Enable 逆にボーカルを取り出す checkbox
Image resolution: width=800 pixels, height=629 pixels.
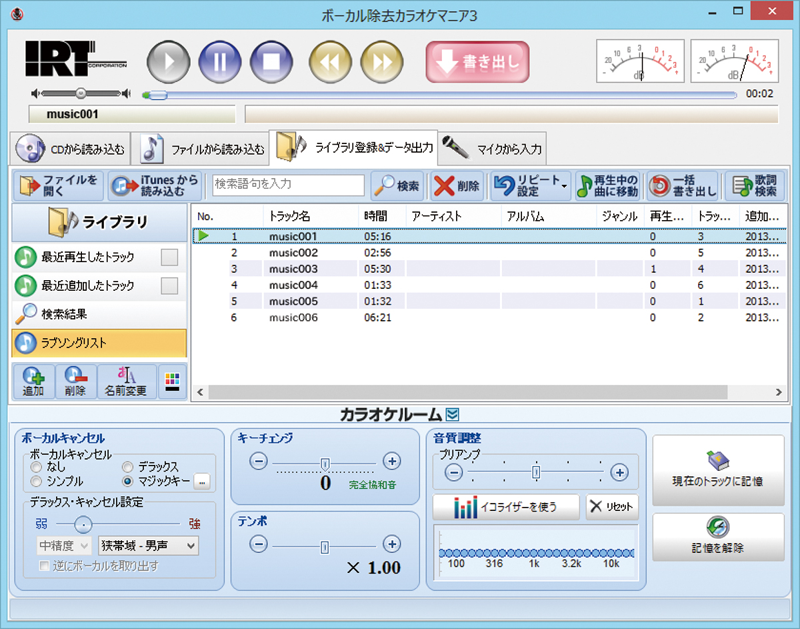click(x=43, y=566)
